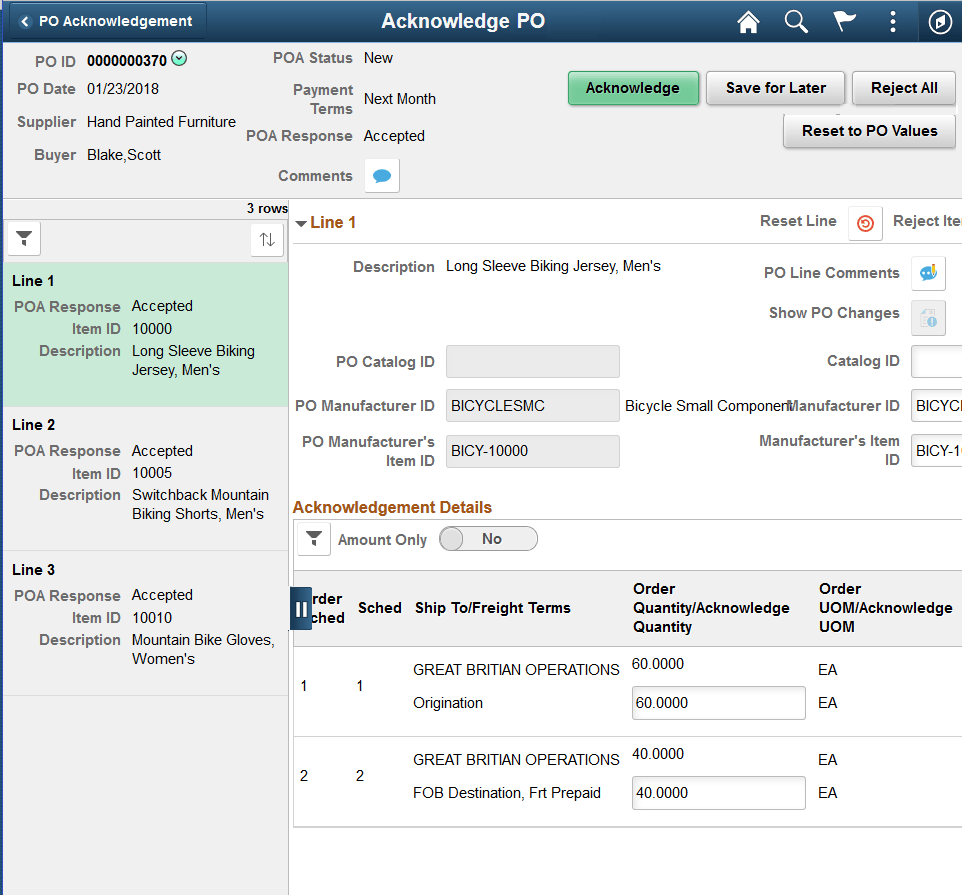Viewport: 962px width, 895px height.
Task: Click the Manufacturer's Item ID input field
Action: (x=936, y=451)
